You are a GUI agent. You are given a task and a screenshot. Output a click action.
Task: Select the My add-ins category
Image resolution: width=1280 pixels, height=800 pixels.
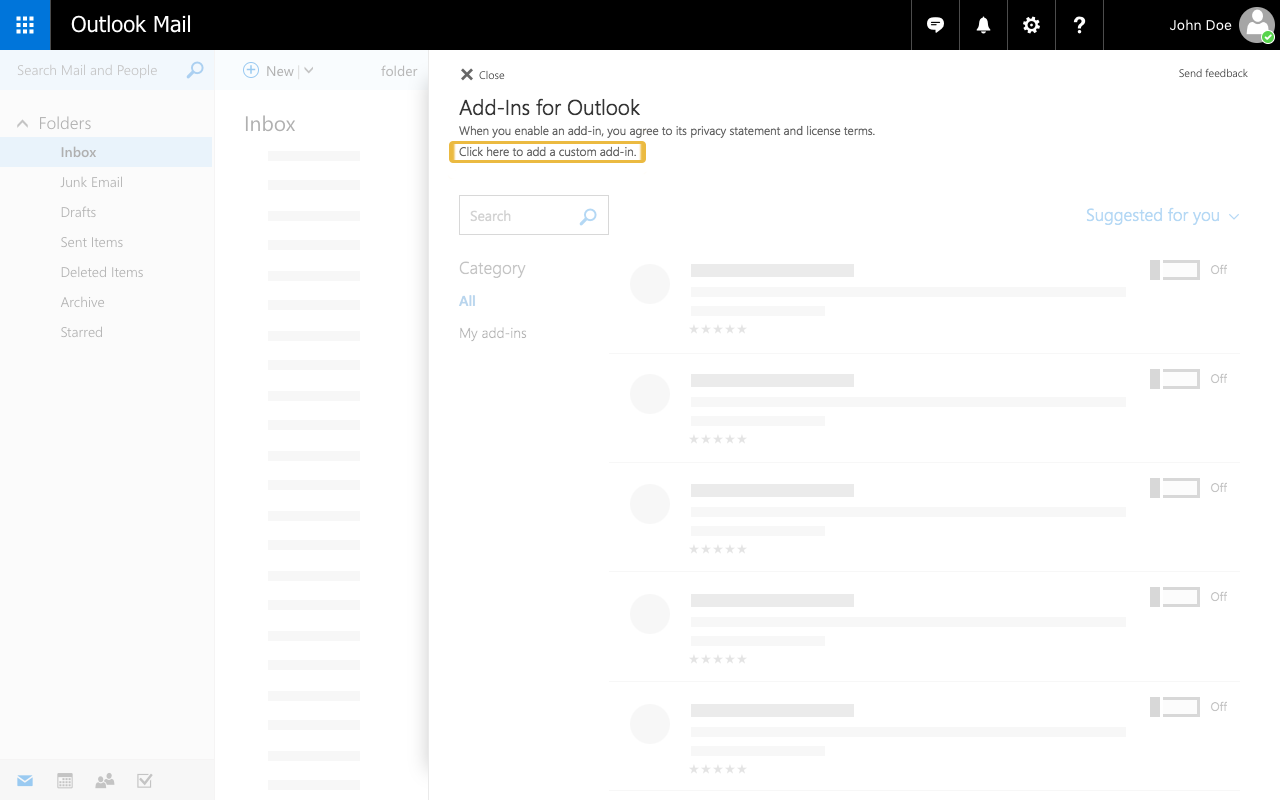tap(493, 333)
